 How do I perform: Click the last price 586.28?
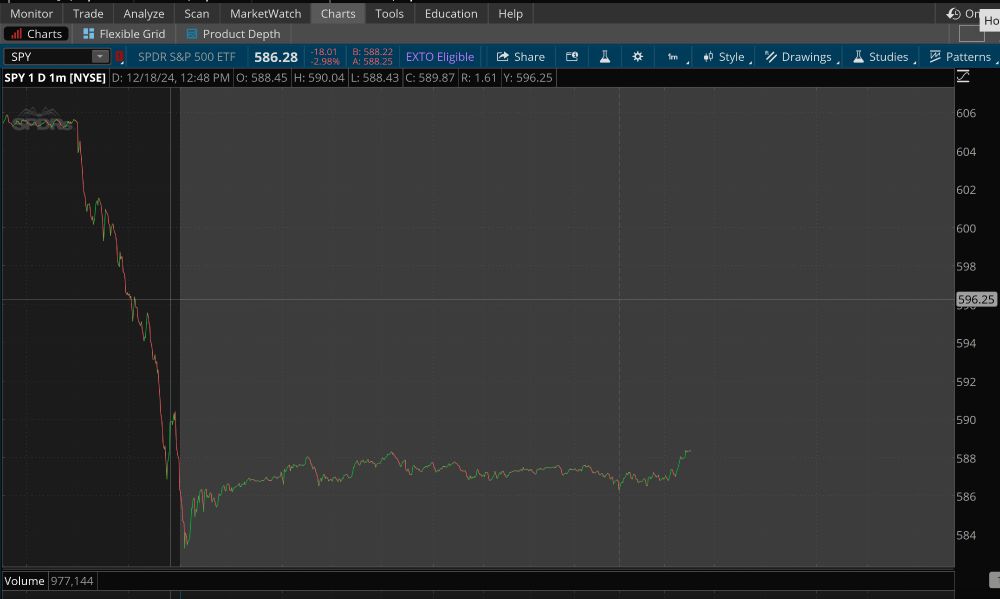click(276, 57)
